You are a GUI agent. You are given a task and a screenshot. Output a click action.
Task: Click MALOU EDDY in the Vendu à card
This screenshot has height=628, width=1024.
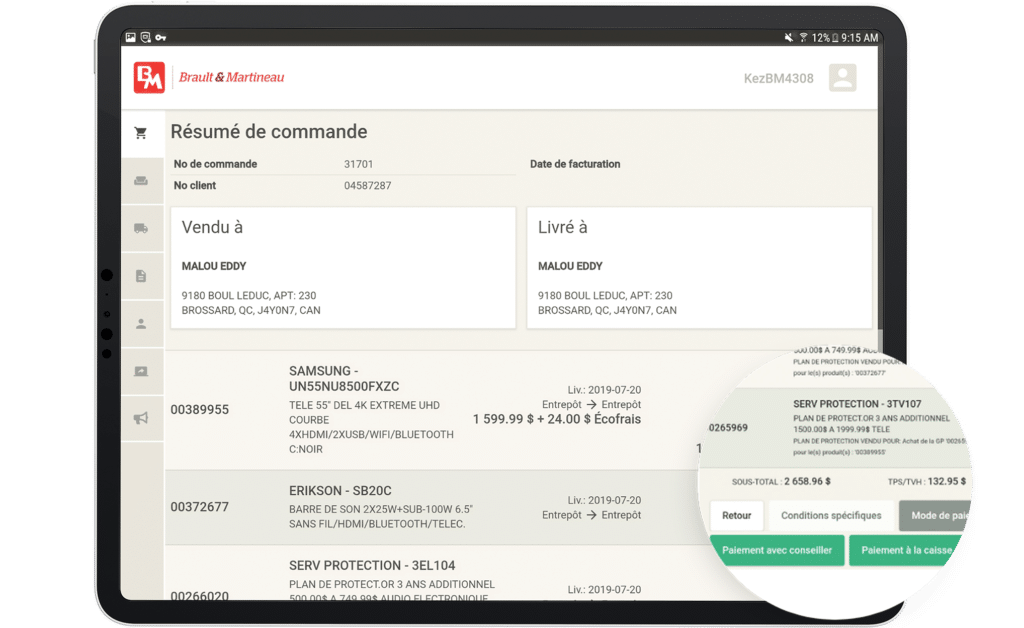[x=214, y=266]
